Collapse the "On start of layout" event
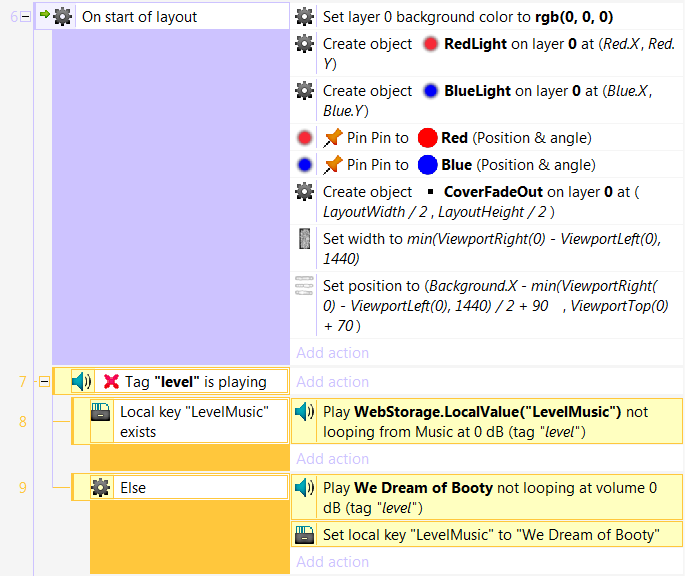This screenshot has width=685, height=576. pos(25,17)
